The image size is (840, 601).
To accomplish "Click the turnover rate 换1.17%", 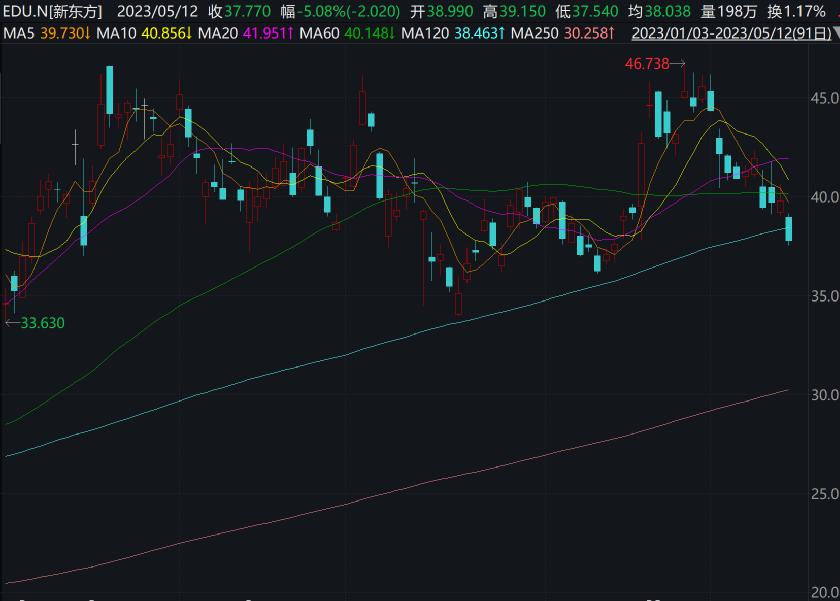I will click(x=796, y=11).
